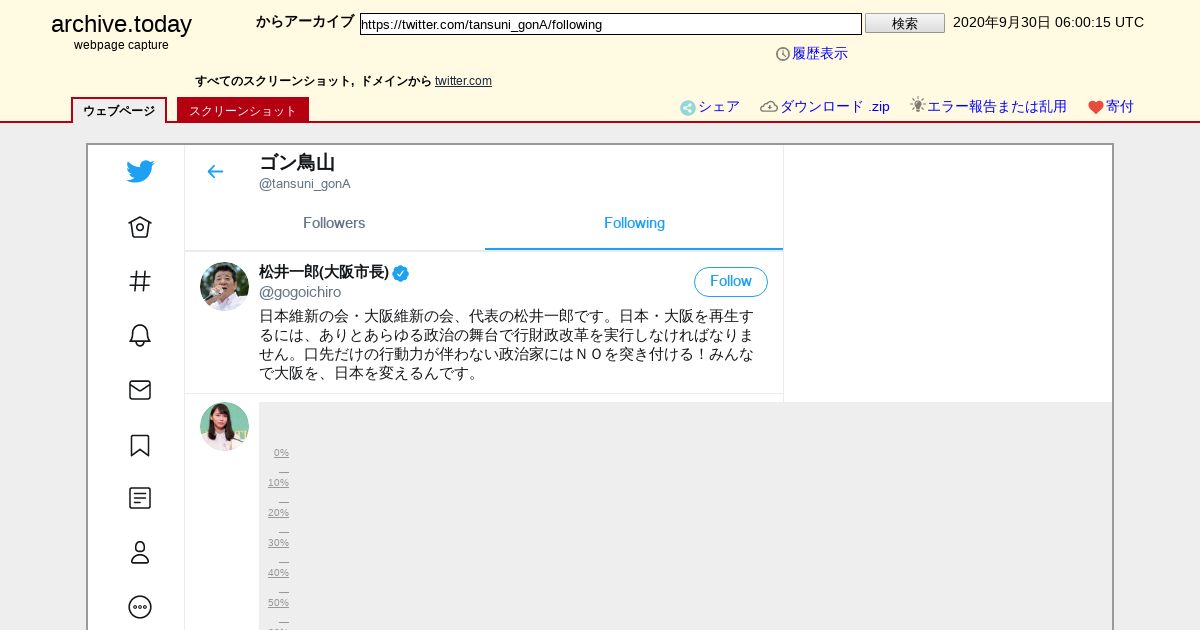Open the second user's avatar with teal background
Image resolution: width=1200 pixels, height=630 pixels.
coord(224,426)
